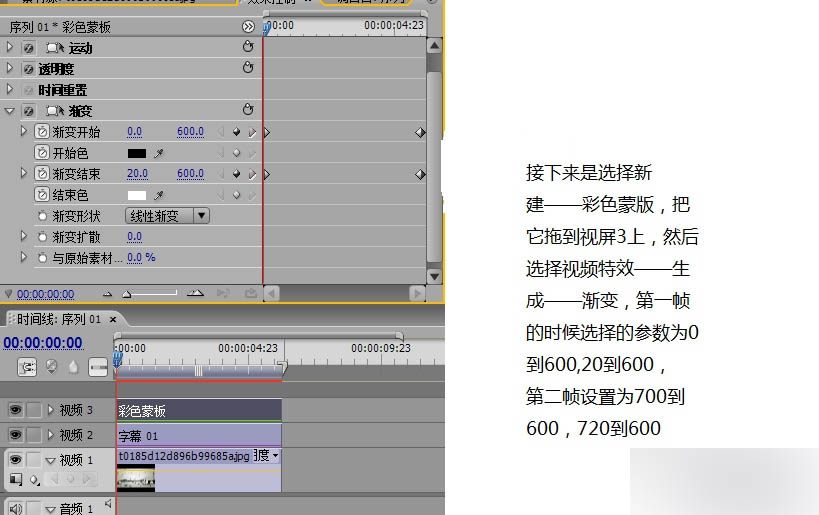Toggle the 运动 effect on or off
Viewport: 819px width, 515px height.
(x=29, y=48)
